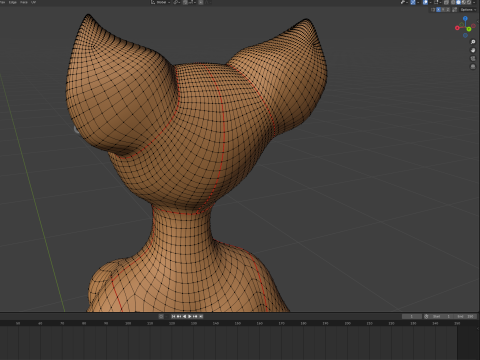Toggle X-ray view
Viewport: 480px width, 360px height.
pos(446,2)
